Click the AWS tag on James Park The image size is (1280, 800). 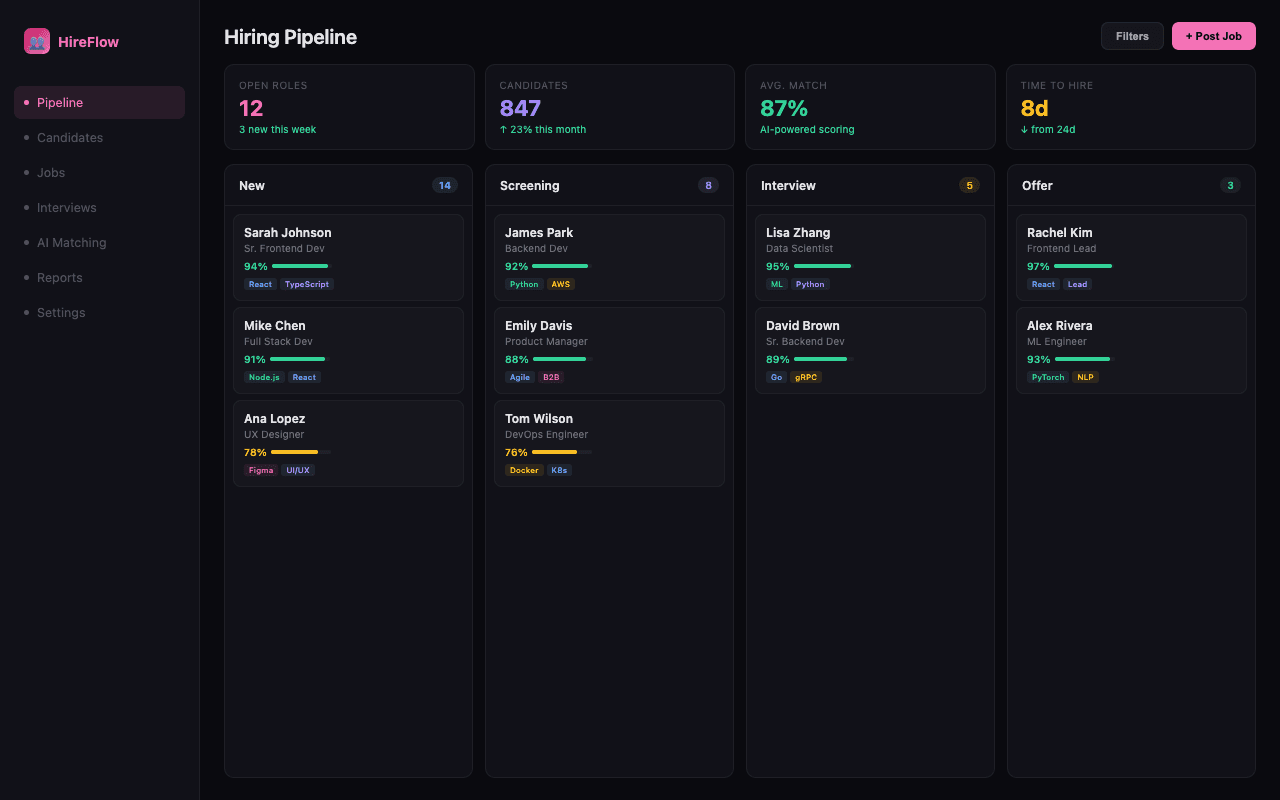(x=561, y=284)
